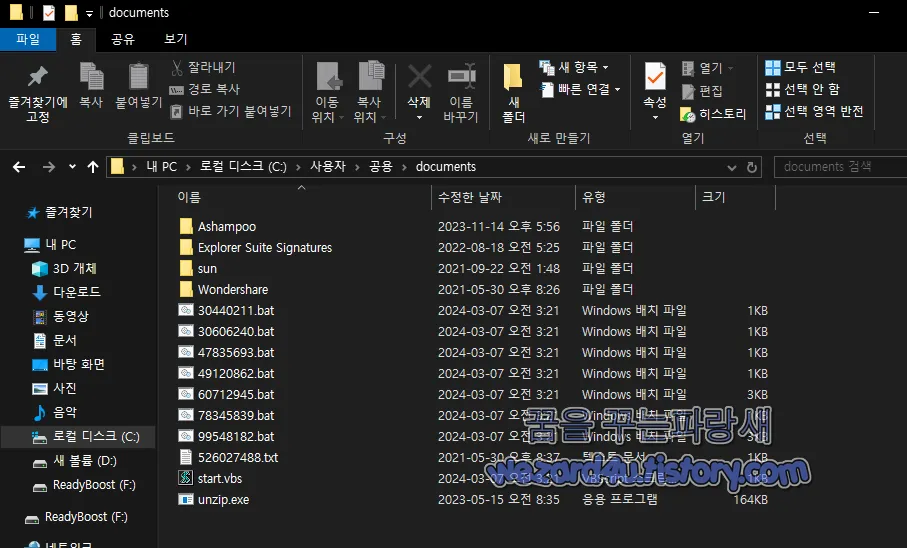907x548 pixels.
Task: Create 새 폴더 (New folder)
Action: point(513,93)
